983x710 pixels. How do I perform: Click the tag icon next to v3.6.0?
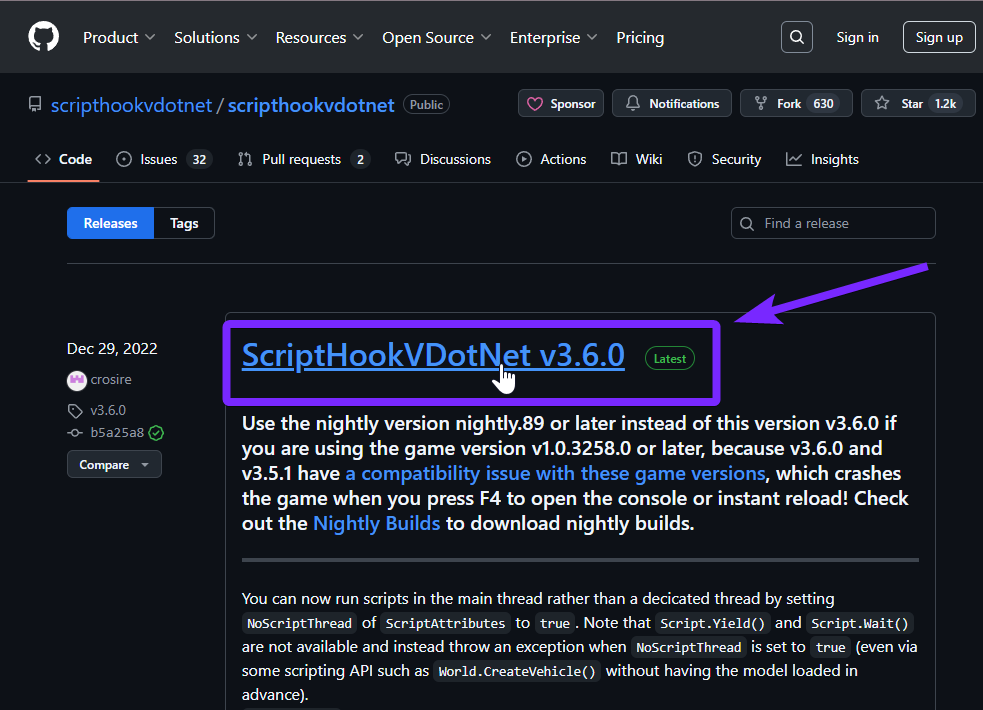pos(75,411)
